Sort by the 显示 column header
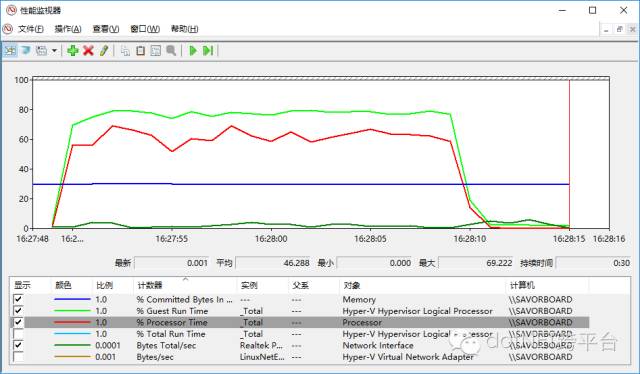Screen dimensions: 640x374 [x=31, y=285]
